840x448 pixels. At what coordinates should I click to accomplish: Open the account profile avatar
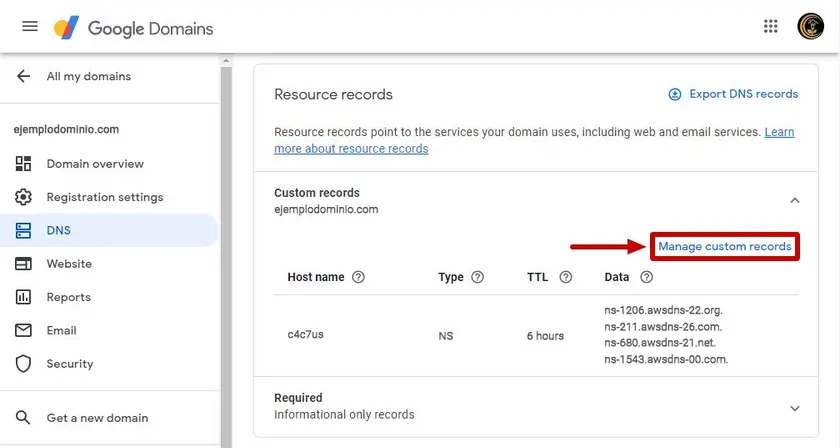coord(810,26)
